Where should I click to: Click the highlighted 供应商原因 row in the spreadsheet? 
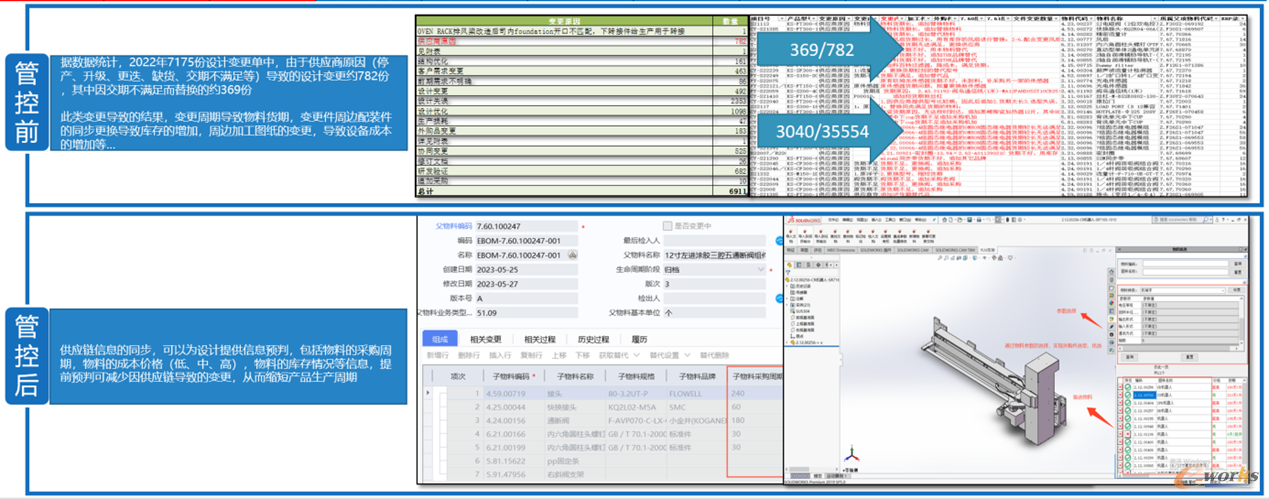coord(584,41)
